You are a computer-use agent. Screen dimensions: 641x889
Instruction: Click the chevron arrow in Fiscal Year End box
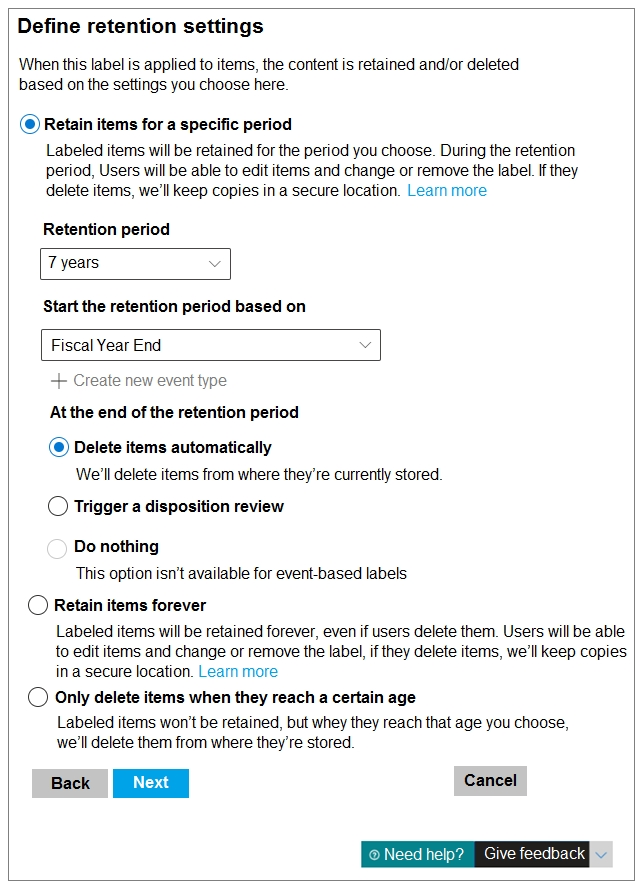coord(364,346)
